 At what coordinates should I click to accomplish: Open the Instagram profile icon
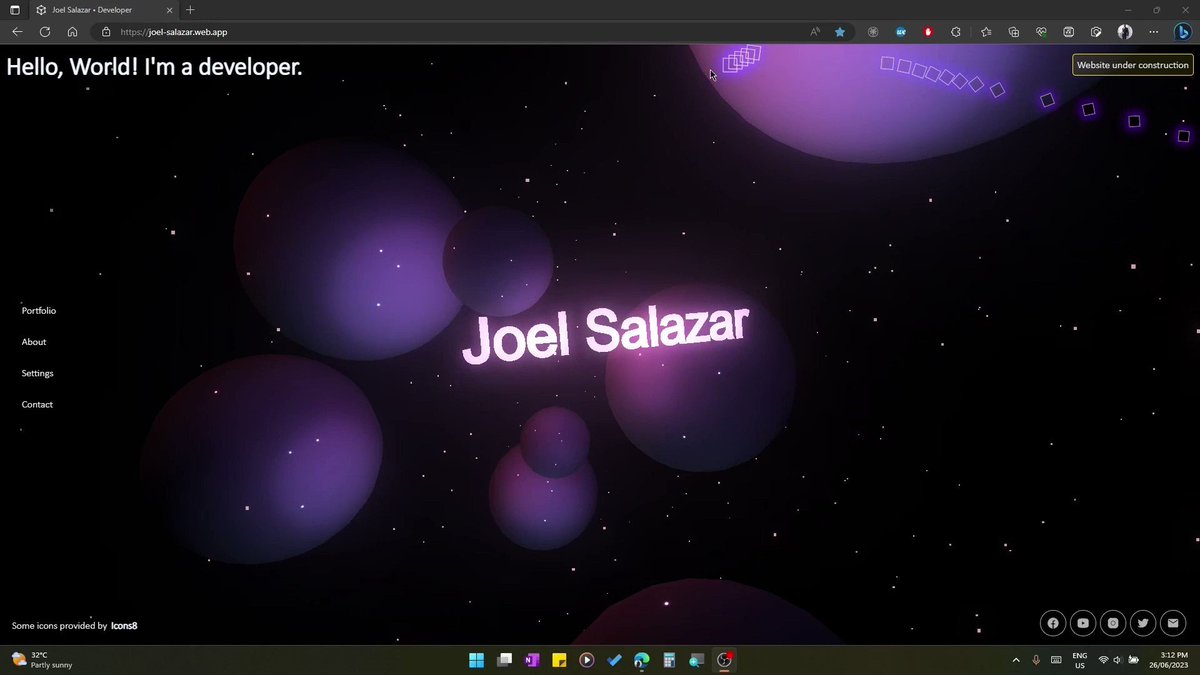[1113, 623]
